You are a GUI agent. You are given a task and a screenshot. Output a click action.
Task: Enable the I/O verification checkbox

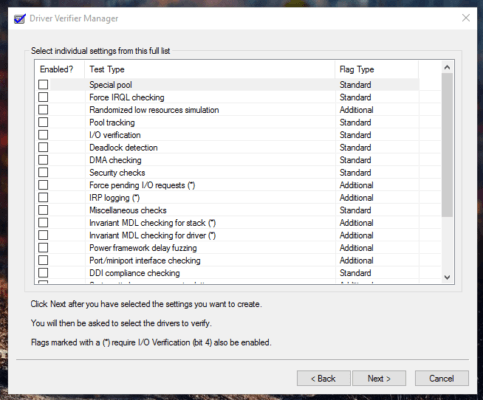[43, 135]
